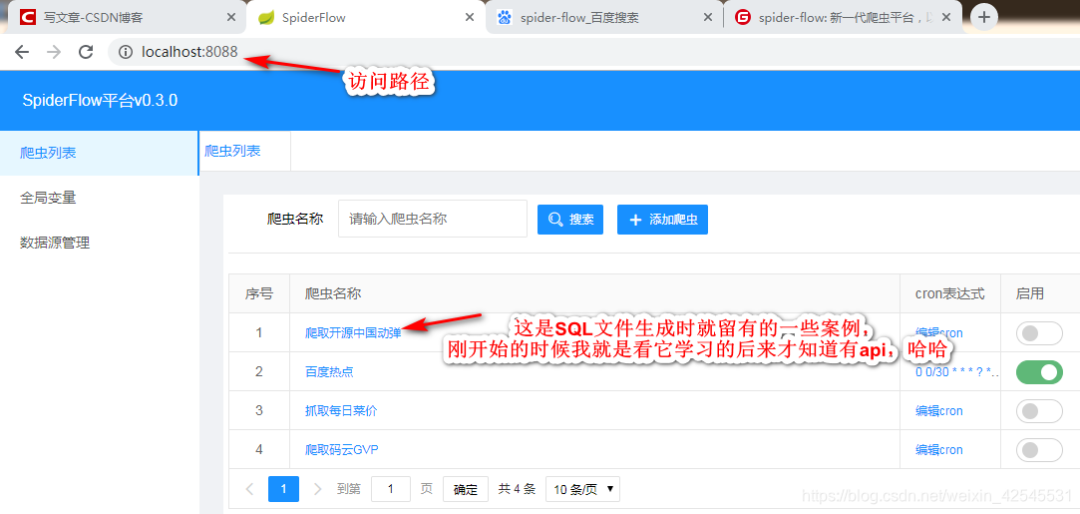The width and height of the screenshot is (1080, 514).
Task: Click the next page chevron in pagination
Action: 318,489
